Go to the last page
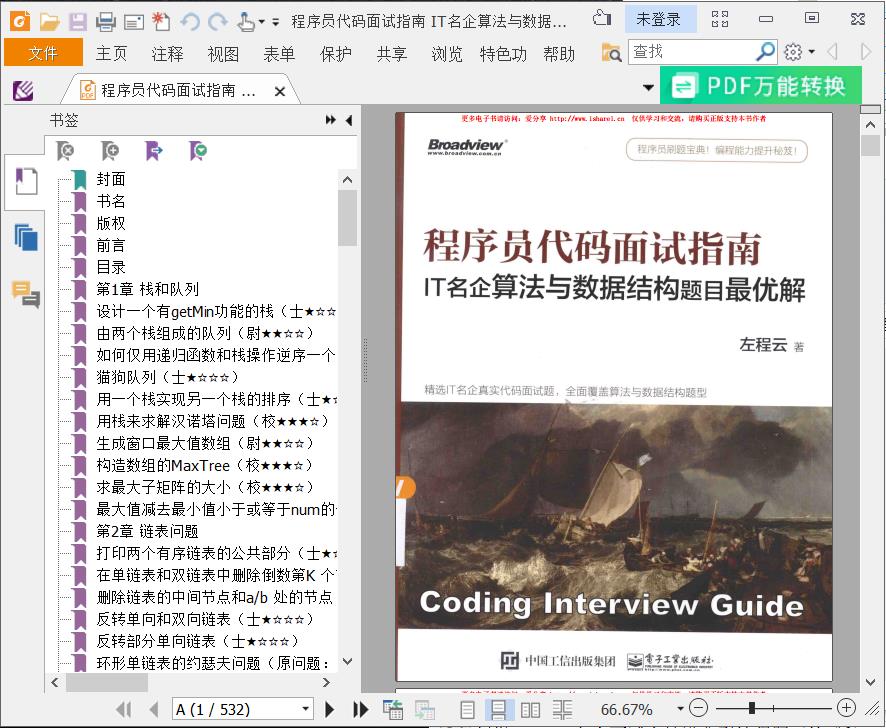This screenshot has width=886, height=728. pyautogui.click(x=361, y=709)
